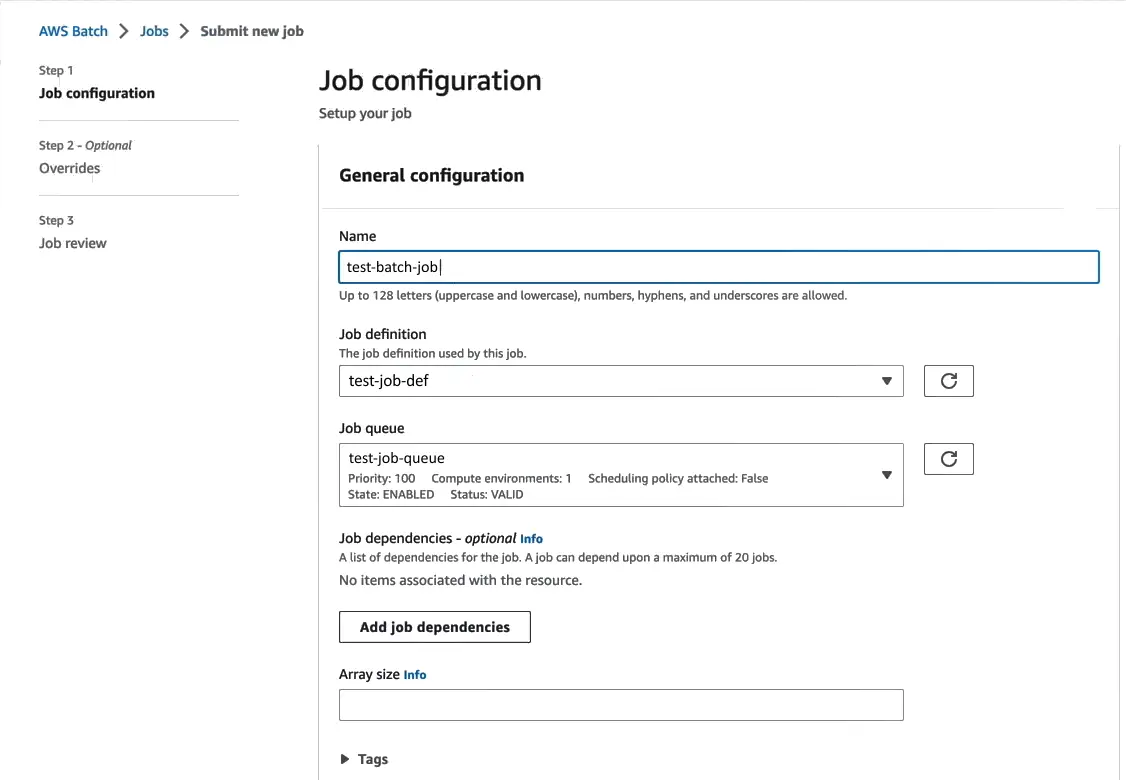1126x780 pixels.
Task: Open the Jobs breadcrumb link
Action: (x=154, y=30)
